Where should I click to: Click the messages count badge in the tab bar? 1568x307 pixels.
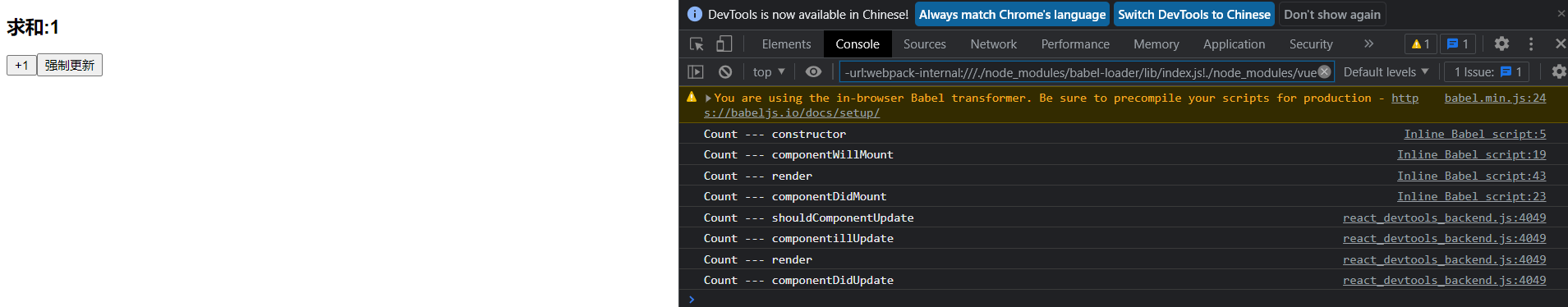tap(1458, 44)
